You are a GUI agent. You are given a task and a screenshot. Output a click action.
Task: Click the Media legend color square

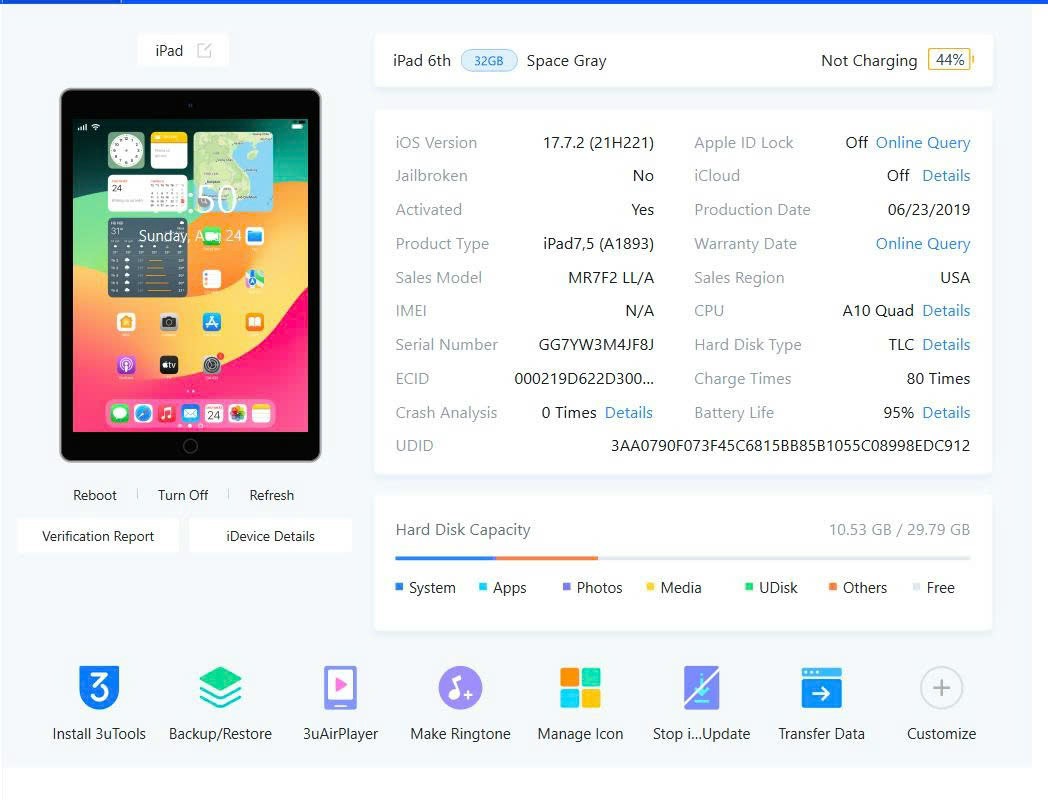click(x=650, y=587)
